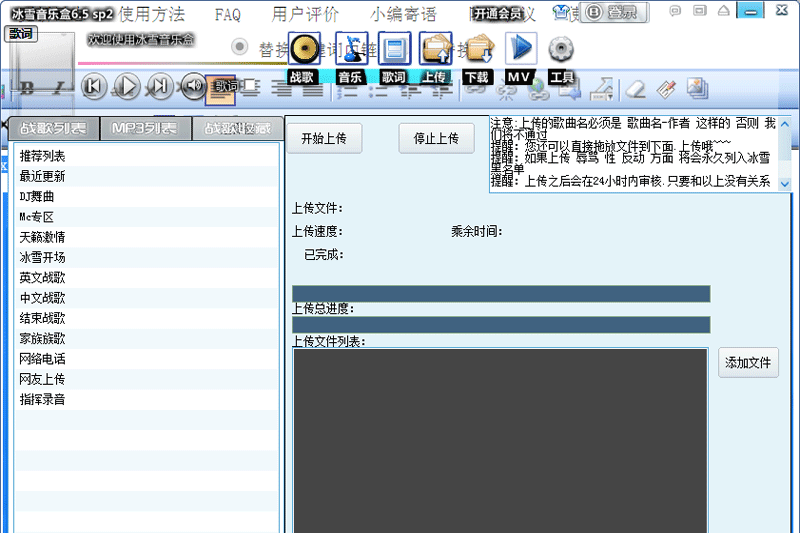The width and height of the screenshot is (800, 533).
Task: Click the 添加文件 button
Action: pos(748,363)
